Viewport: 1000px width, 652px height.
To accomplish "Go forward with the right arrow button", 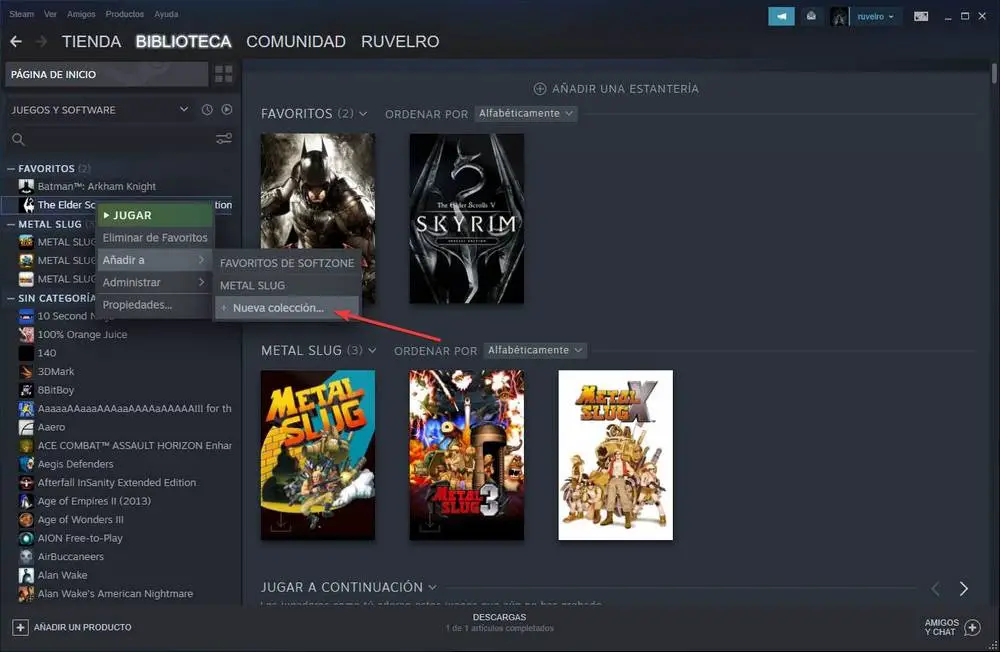I will [41, 41].
